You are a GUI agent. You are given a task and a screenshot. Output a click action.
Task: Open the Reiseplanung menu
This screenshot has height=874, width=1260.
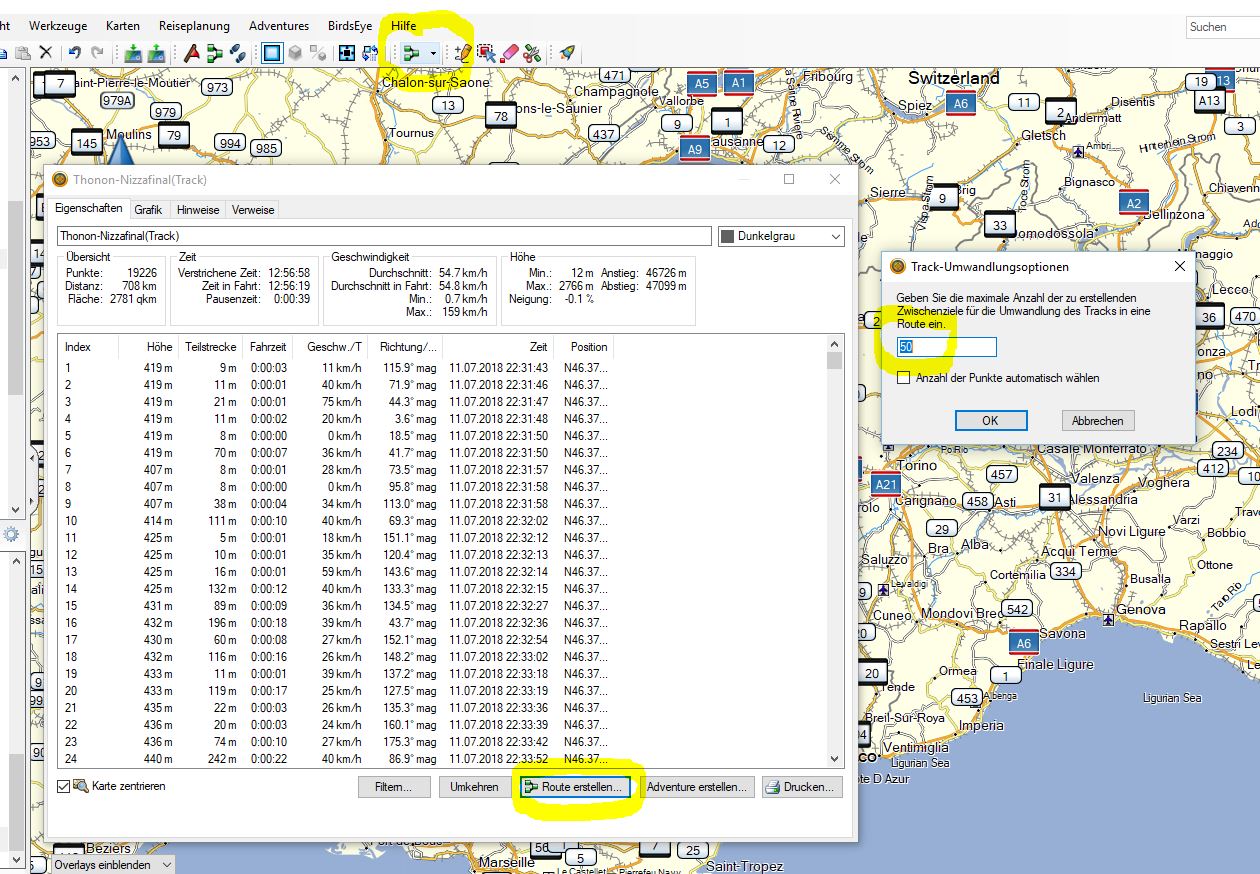point(194,26)
